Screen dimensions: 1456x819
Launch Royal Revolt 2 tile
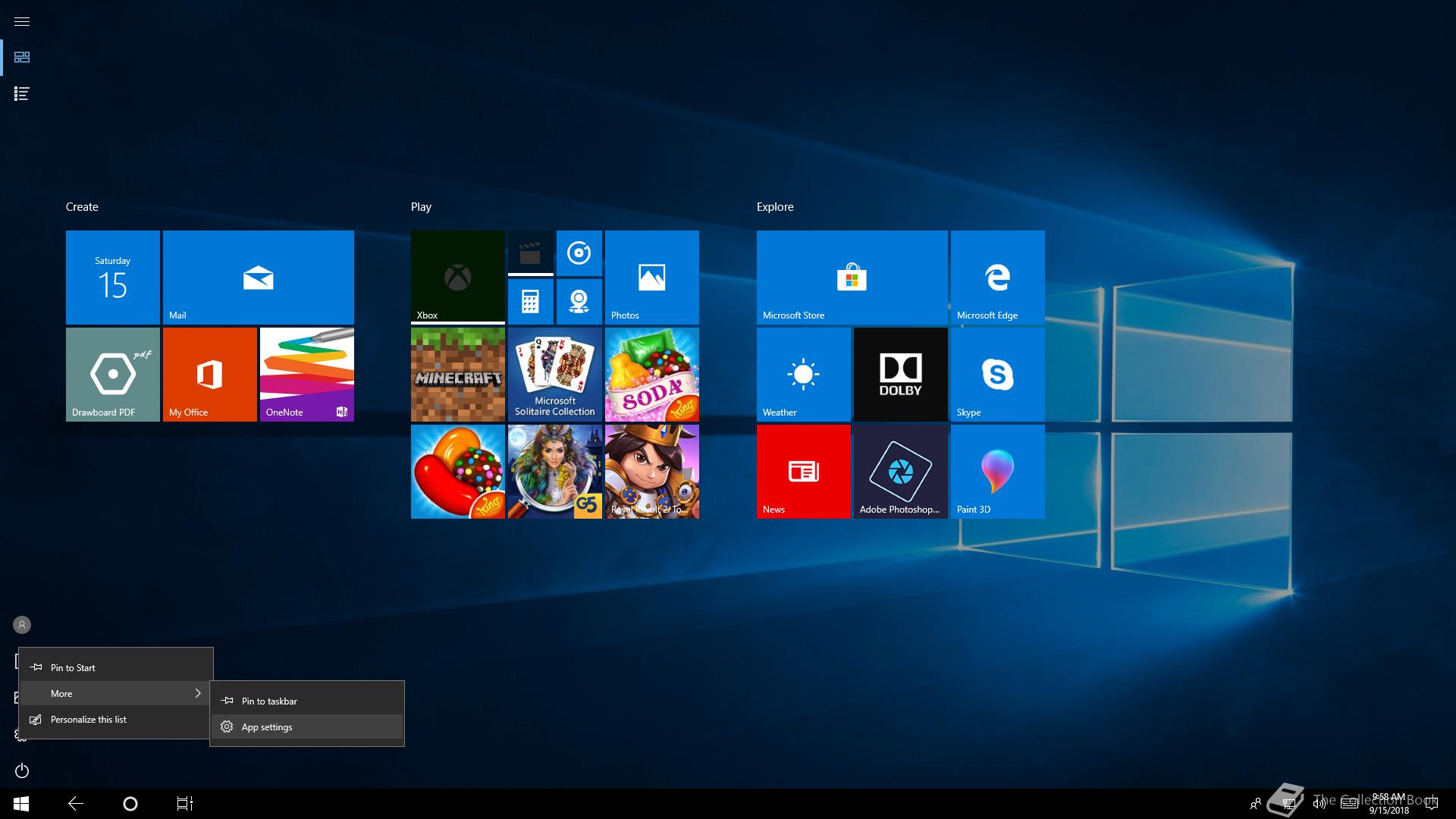click(652, 472)
